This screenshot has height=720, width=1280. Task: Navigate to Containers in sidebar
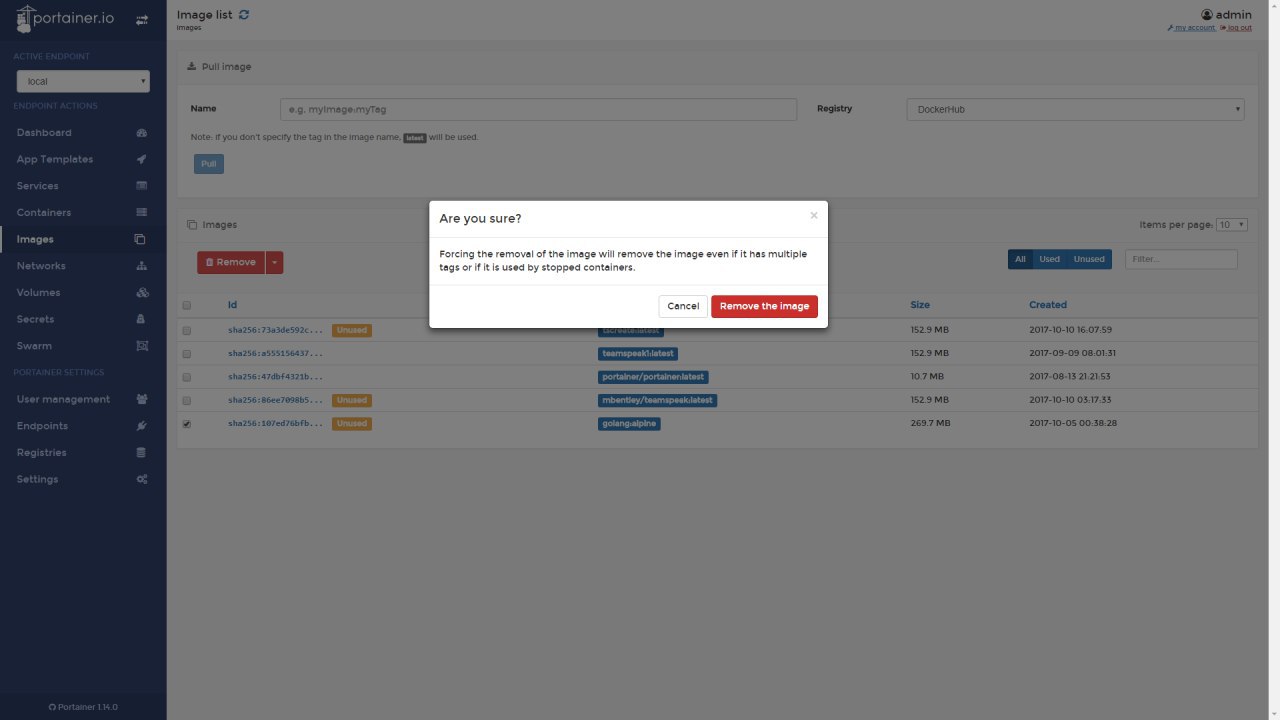pyautogui.click(x=44, y=212)
